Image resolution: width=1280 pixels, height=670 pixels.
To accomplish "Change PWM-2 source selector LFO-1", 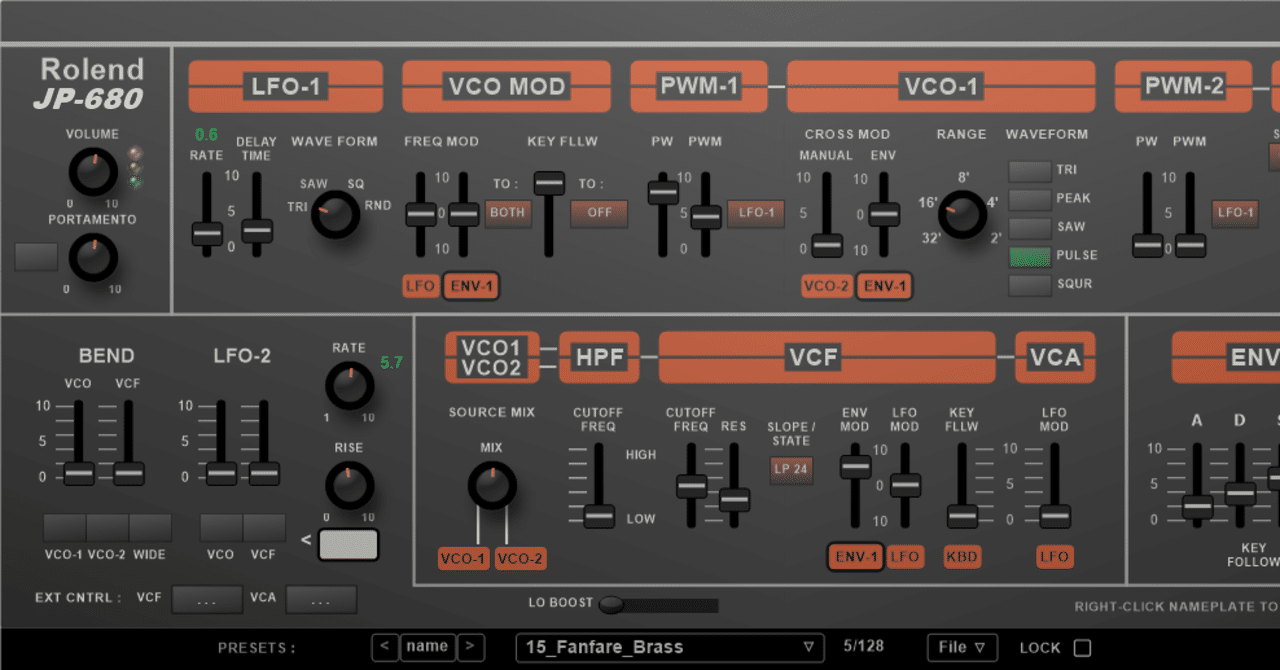I will (x=1236, y=213).
